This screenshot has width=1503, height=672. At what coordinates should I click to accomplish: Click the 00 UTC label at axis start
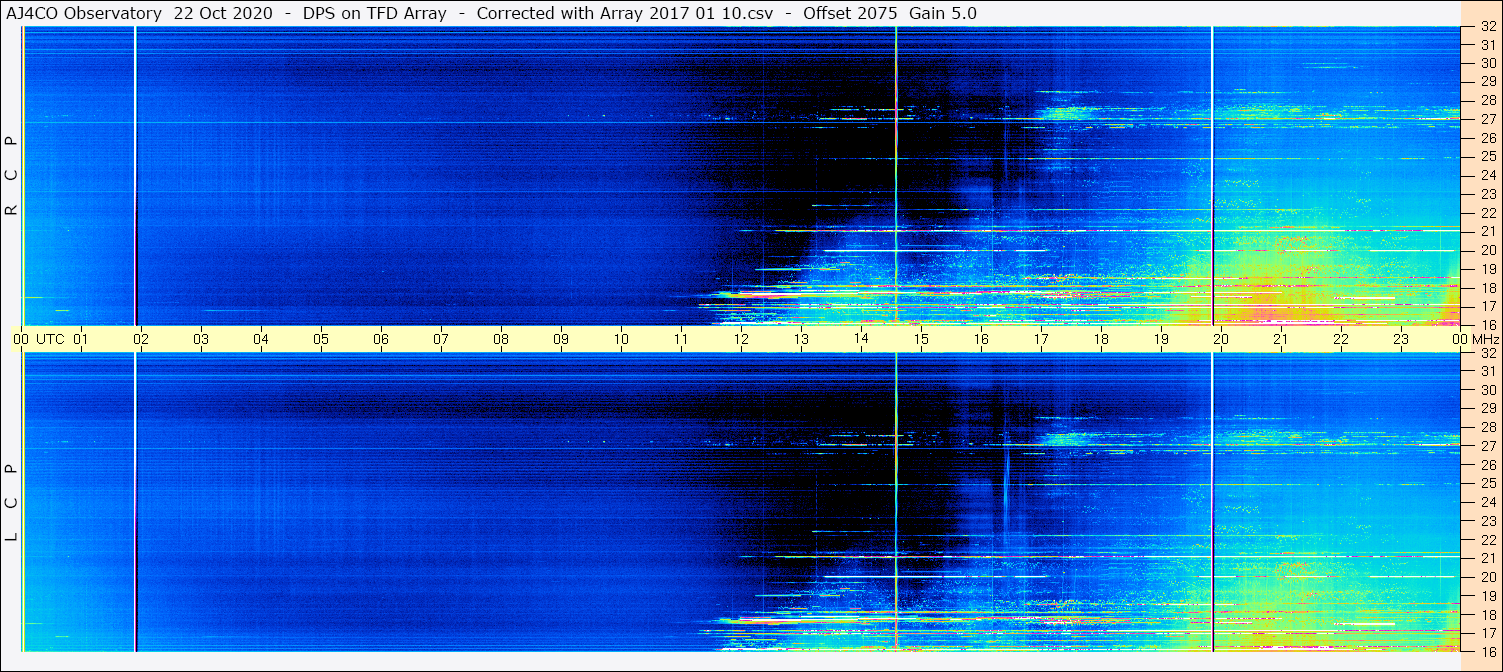[x=21, y=339]
